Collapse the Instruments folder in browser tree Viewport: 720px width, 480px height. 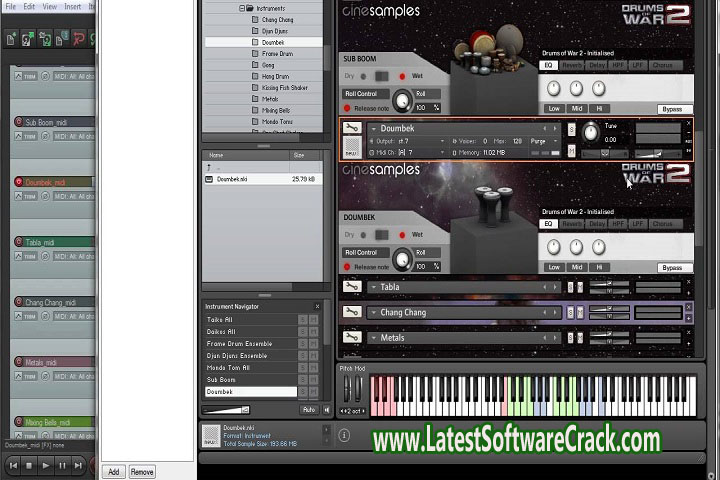point(242,8)
